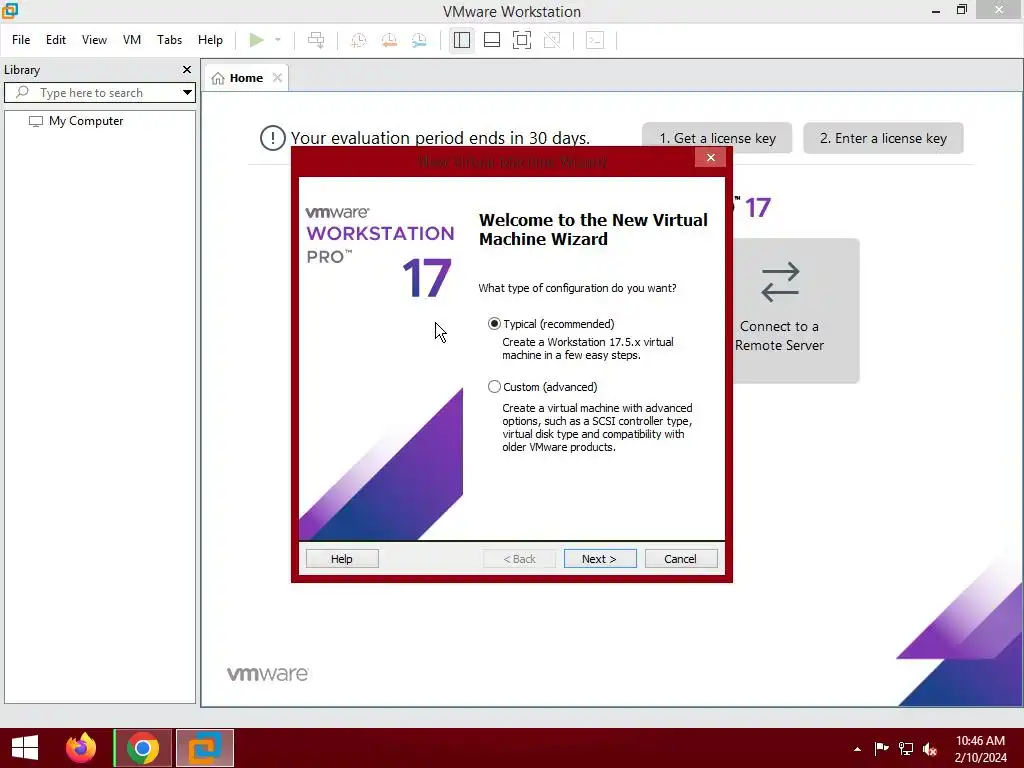Close the New Virtual Machine Wizard dialog

click(711, 157)
